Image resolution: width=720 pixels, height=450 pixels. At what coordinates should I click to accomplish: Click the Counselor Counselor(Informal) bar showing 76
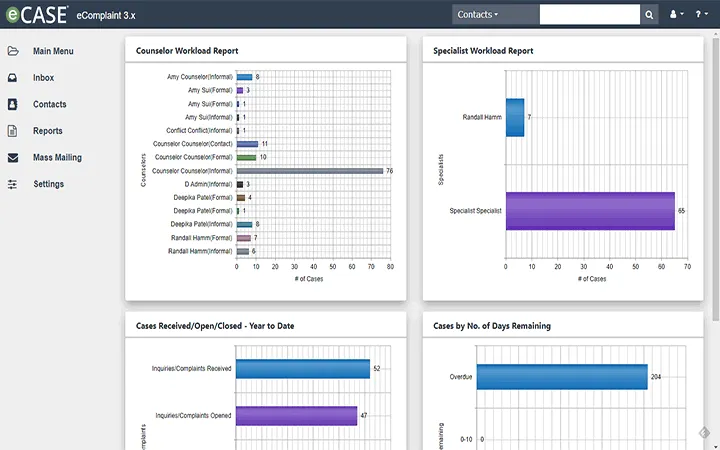pos(310,171)
